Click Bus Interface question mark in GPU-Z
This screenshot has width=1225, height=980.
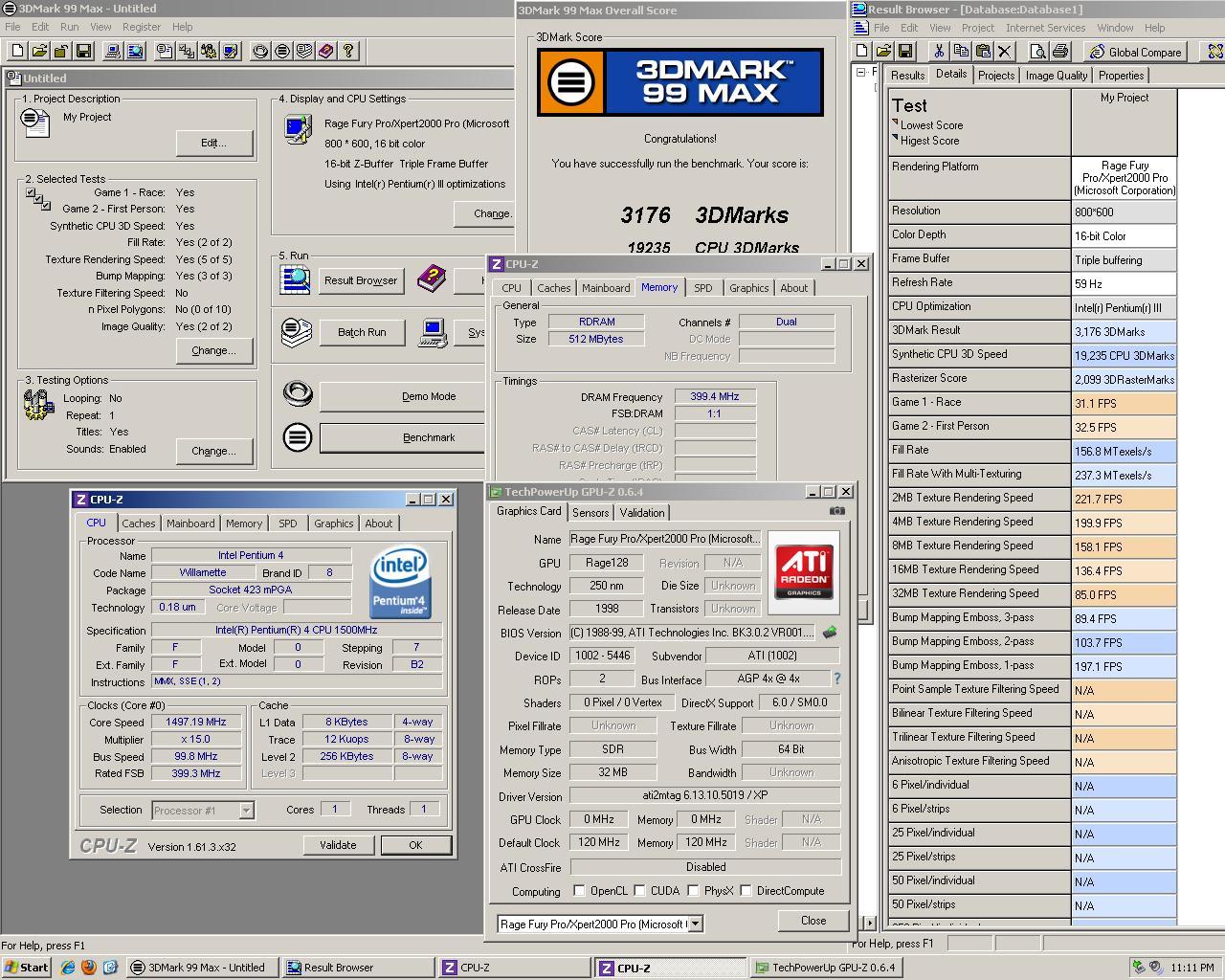tap(837, 679)
